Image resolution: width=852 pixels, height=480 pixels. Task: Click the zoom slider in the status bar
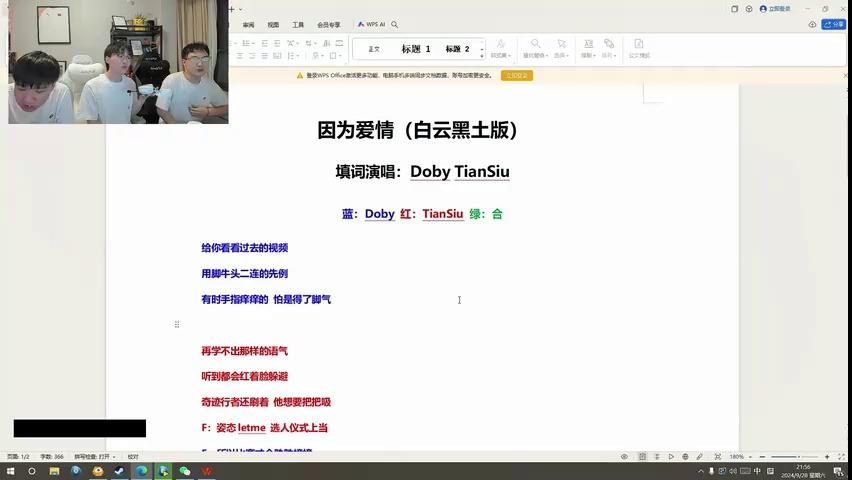pyautogui.click(x=794, y=457)
